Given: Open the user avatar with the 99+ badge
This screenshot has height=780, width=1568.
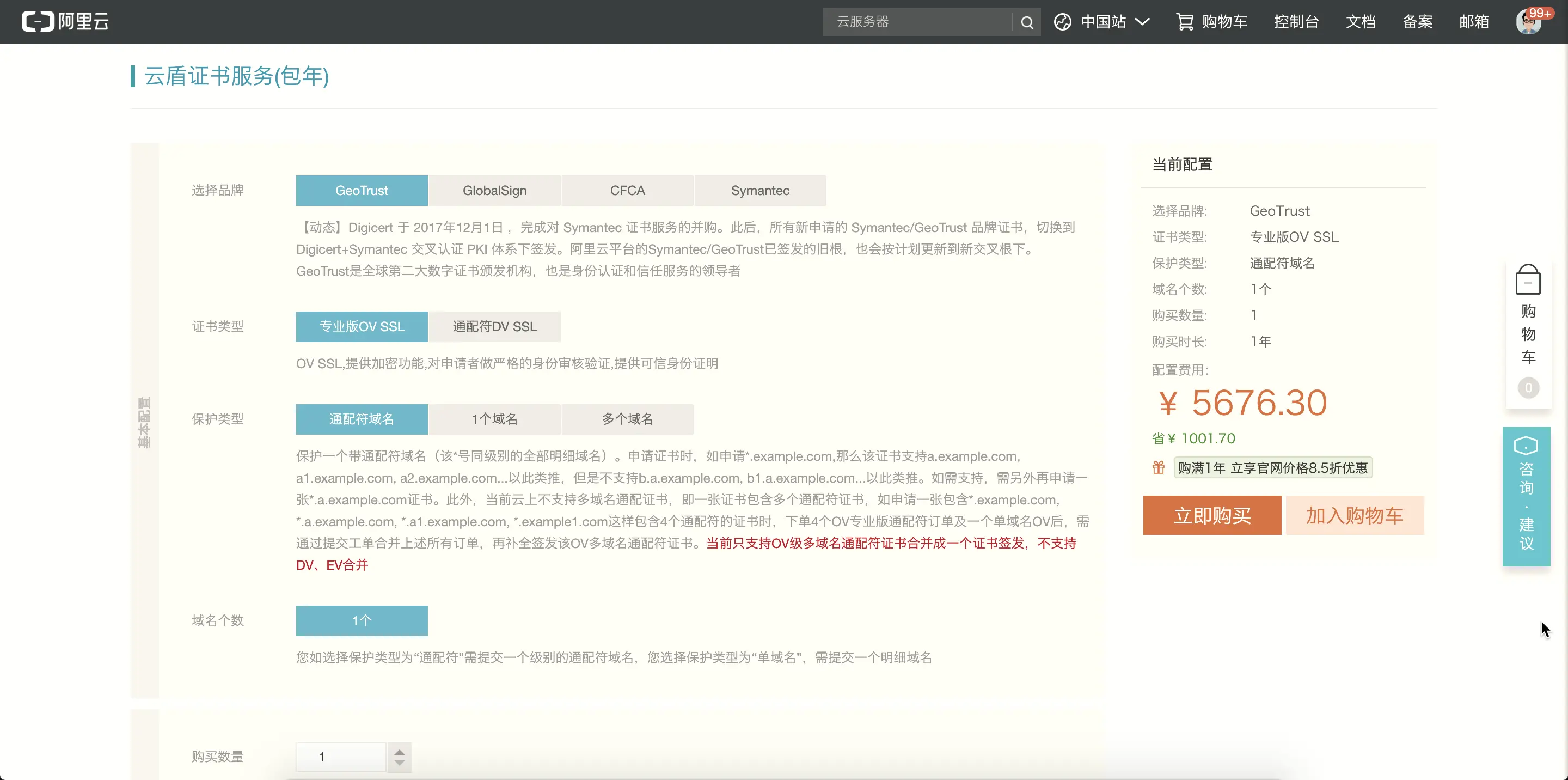Looking at the screenshot, I should click(1528, 22).
